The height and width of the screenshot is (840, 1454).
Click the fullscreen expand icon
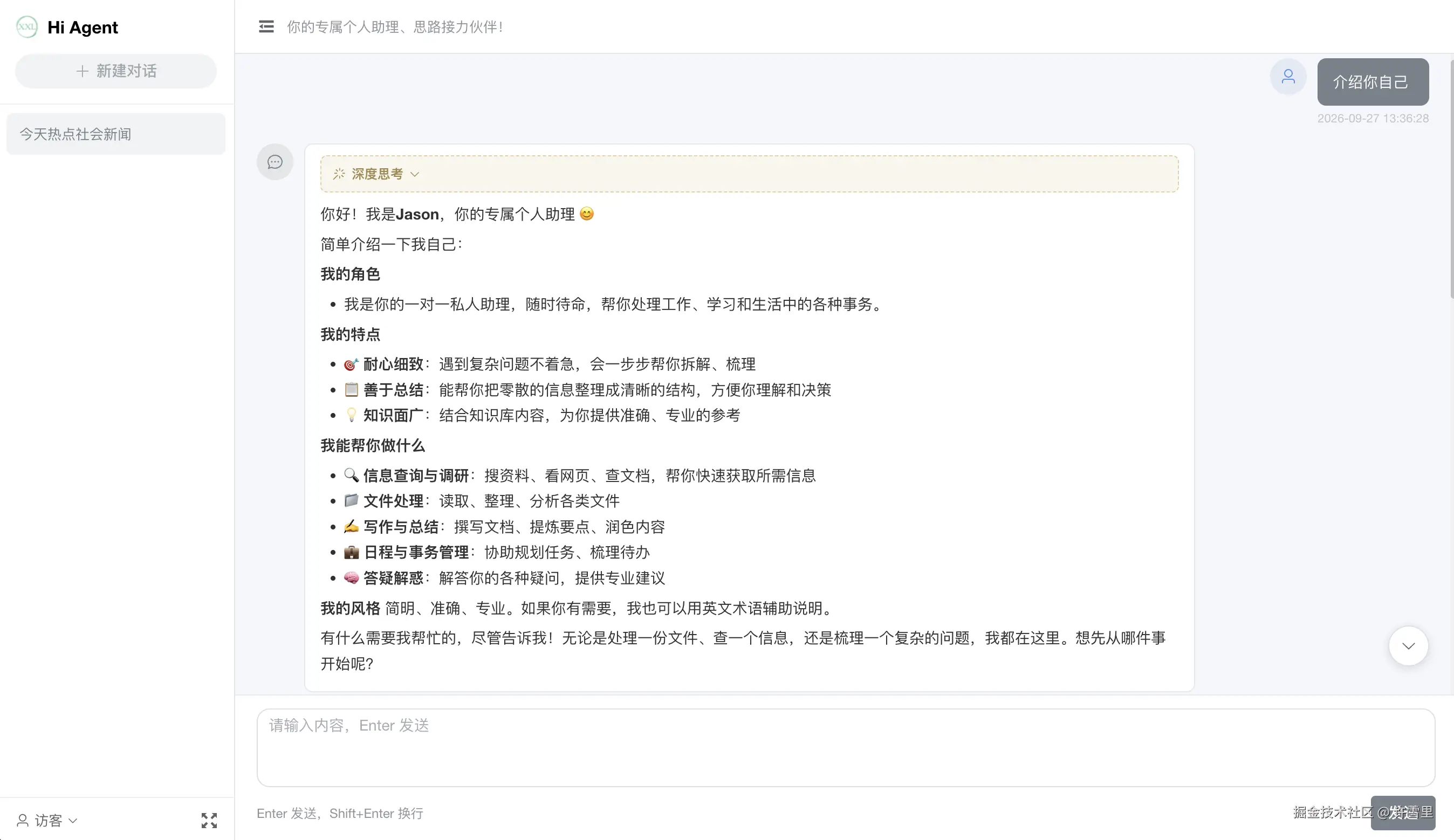(x=209, y=820)
